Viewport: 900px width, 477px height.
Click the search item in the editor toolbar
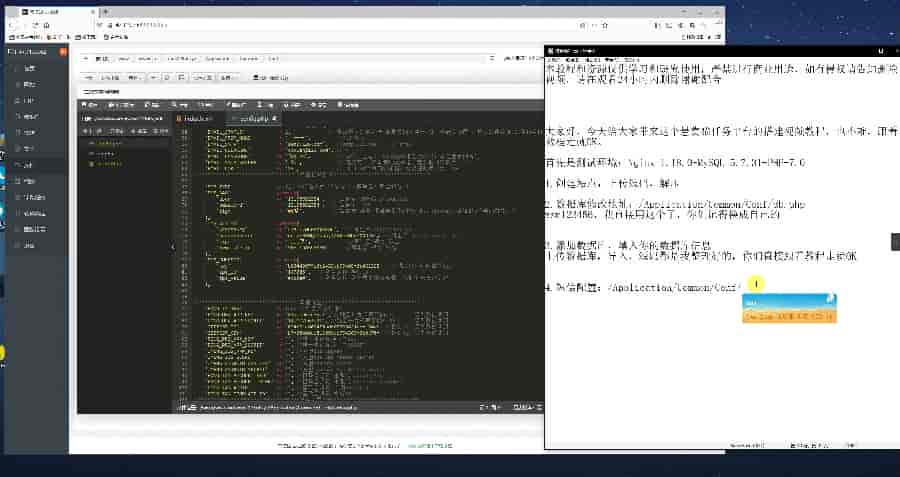180,104
